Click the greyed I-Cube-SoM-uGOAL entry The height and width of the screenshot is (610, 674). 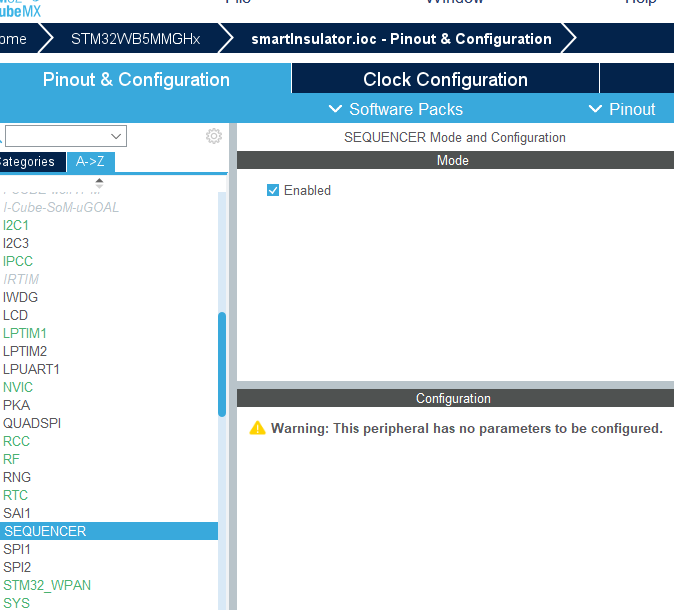coord(61,208)
